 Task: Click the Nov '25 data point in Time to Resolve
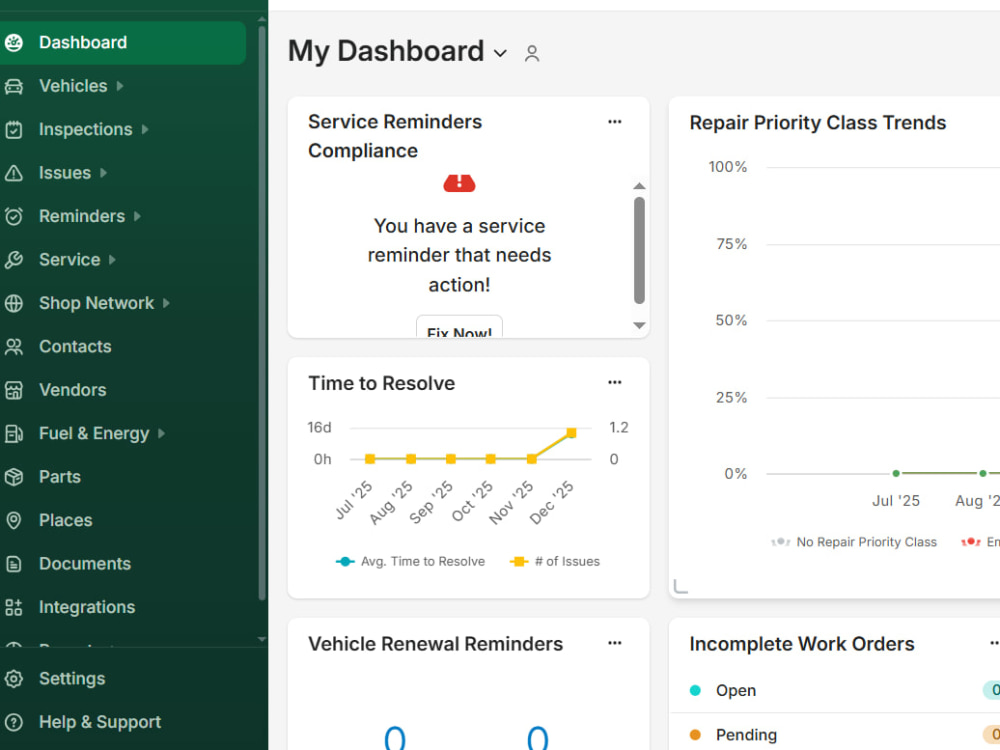(531, 459)
